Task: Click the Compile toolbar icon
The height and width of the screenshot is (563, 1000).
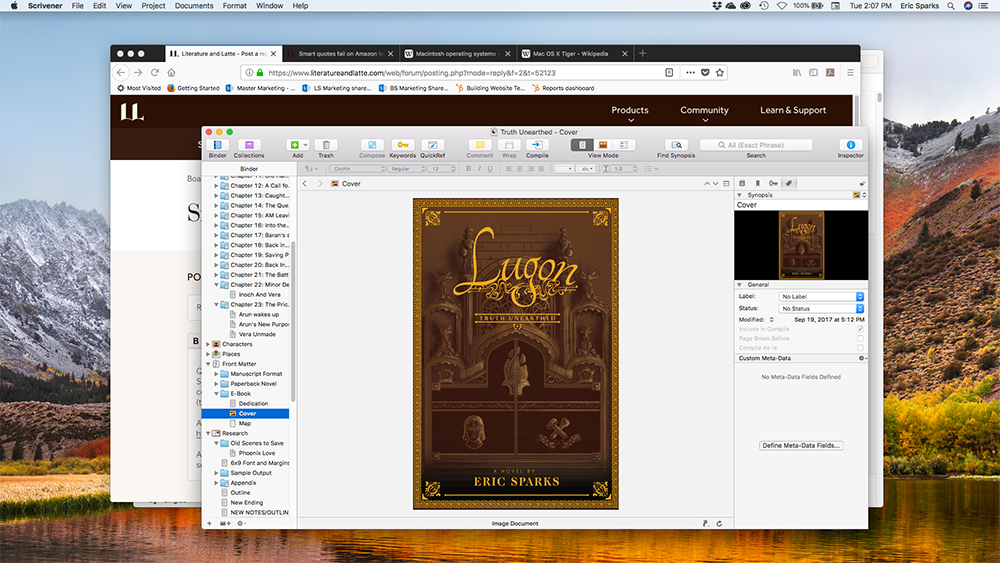Action: point(537,145)
